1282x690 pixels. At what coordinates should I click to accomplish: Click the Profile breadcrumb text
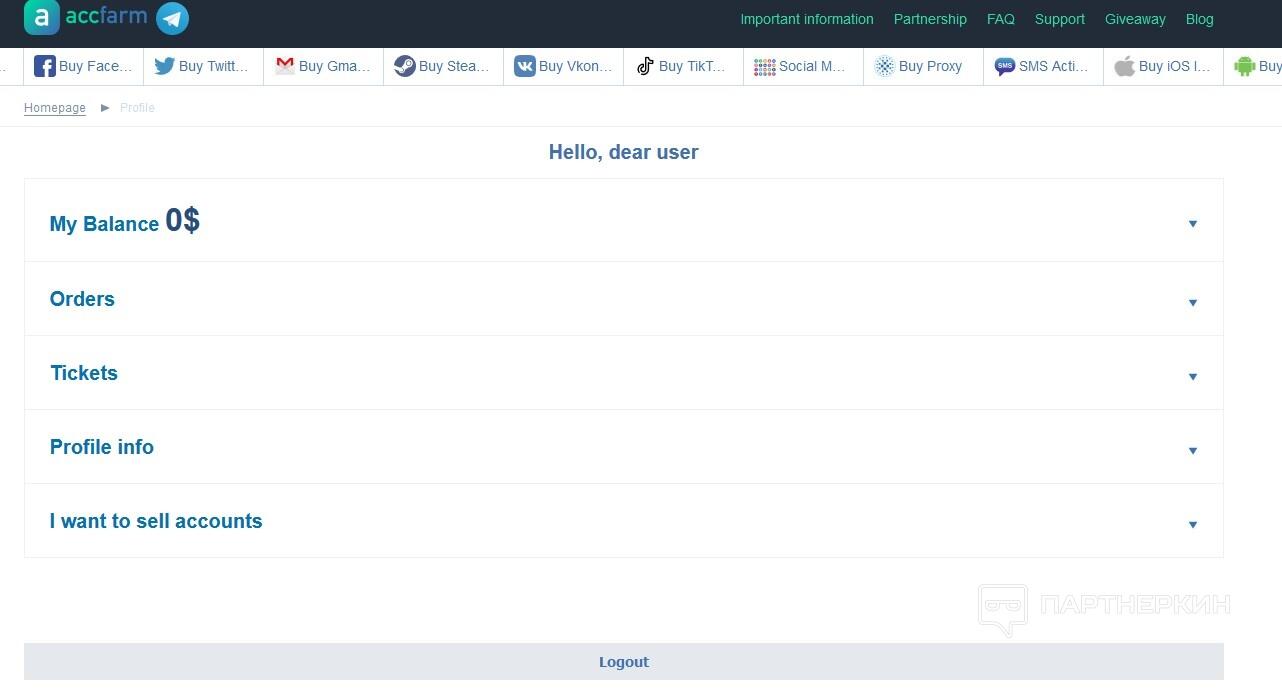click(x=137, y=108)
